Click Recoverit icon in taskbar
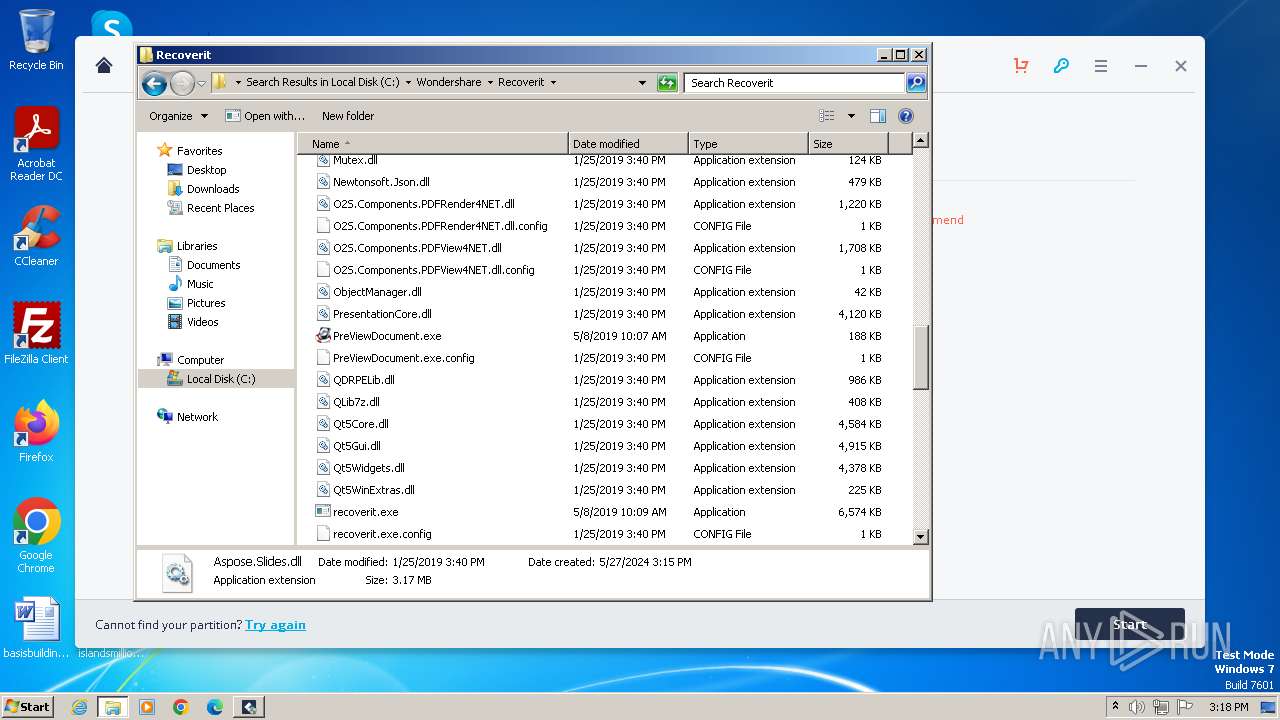The width and height of the screenshot is (1280, 720). pyautogui.click(x=249, y=707)
